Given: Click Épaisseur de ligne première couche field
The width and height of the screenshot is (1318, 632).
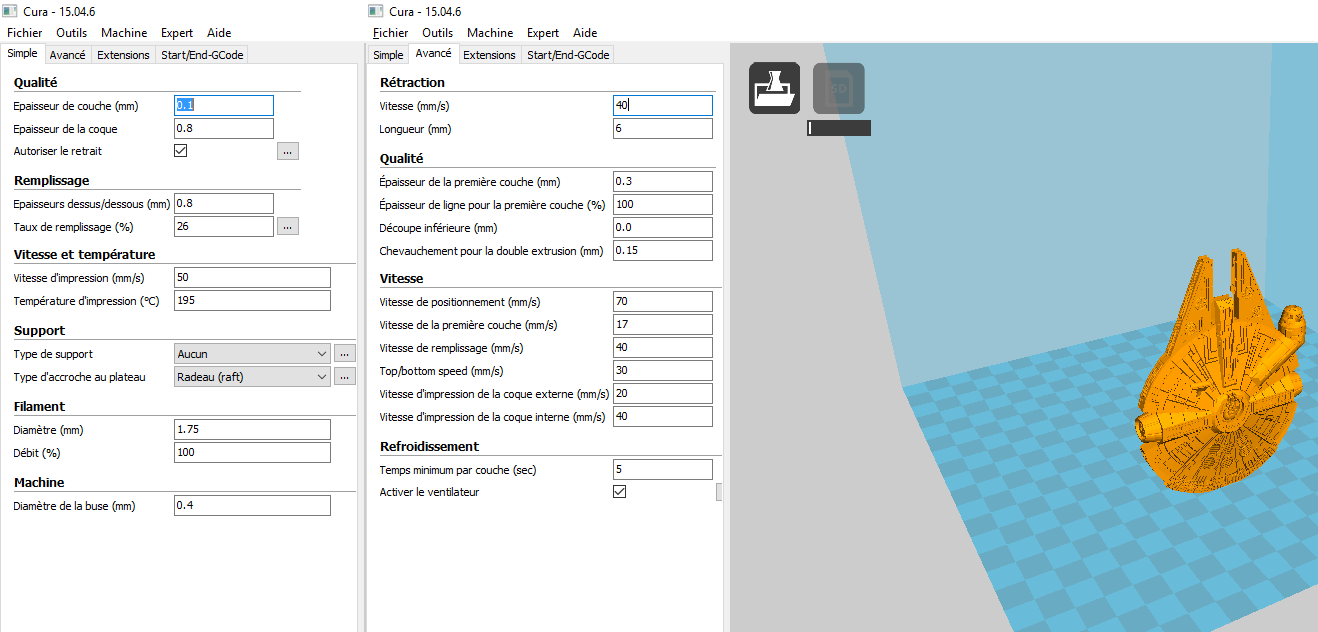Looking at the screenshot, I should click(662, 204).
